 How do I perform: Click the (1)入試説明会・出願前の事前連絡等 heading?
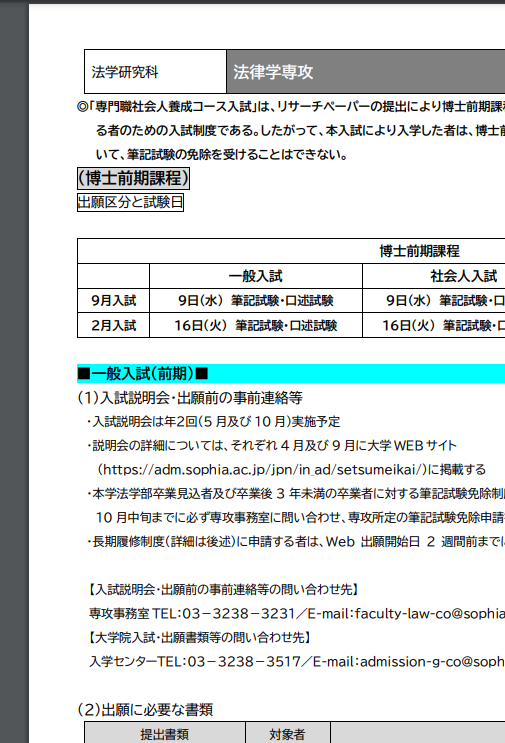click(x=189, y=398)
